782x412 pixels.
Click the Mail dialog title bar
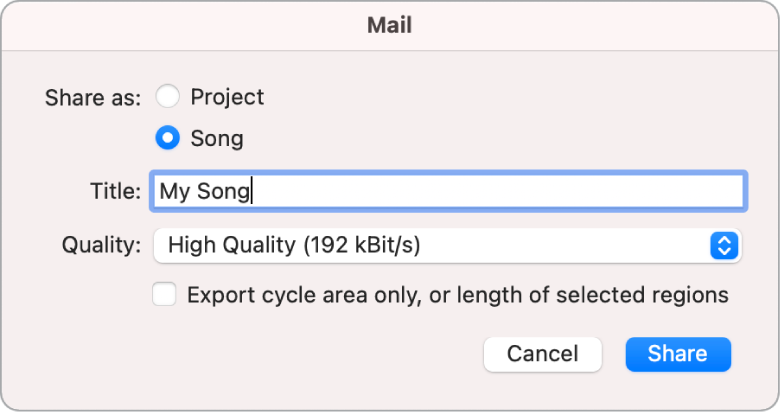click(390, 26)
